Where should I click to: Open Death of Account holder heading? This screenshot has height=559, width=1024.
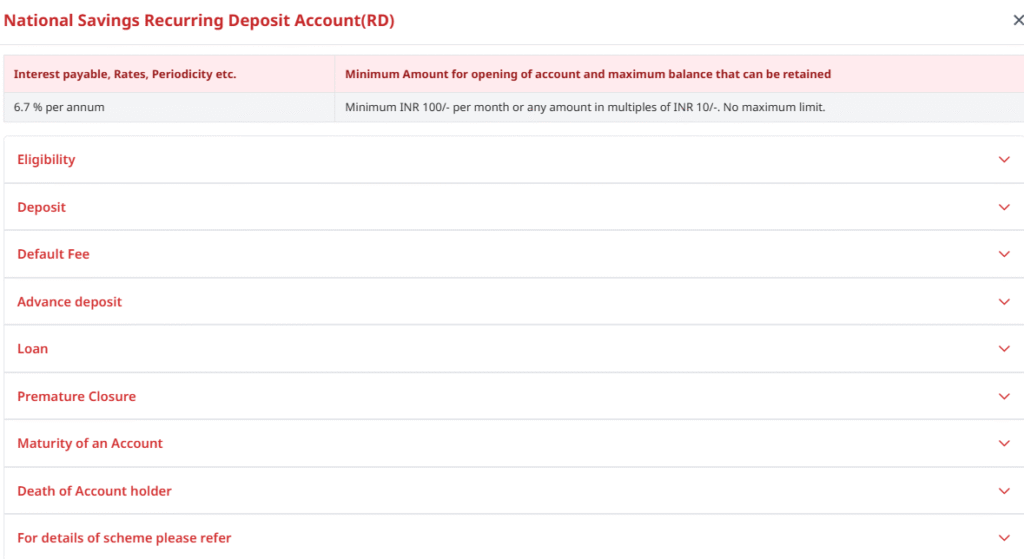[x=94, y=491]
